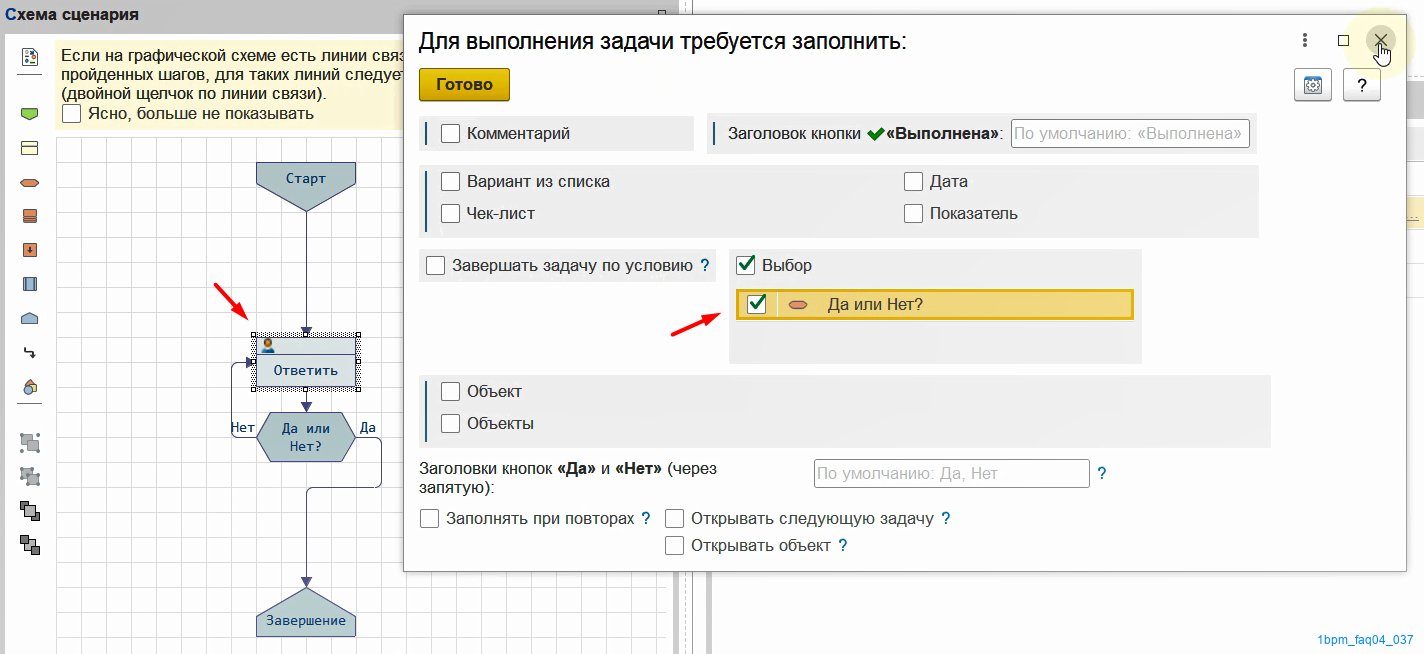This screenshot has height=654, width=1424.
Task: Click the help mark next to Да, Нет field
Action: click(1102, 473)
